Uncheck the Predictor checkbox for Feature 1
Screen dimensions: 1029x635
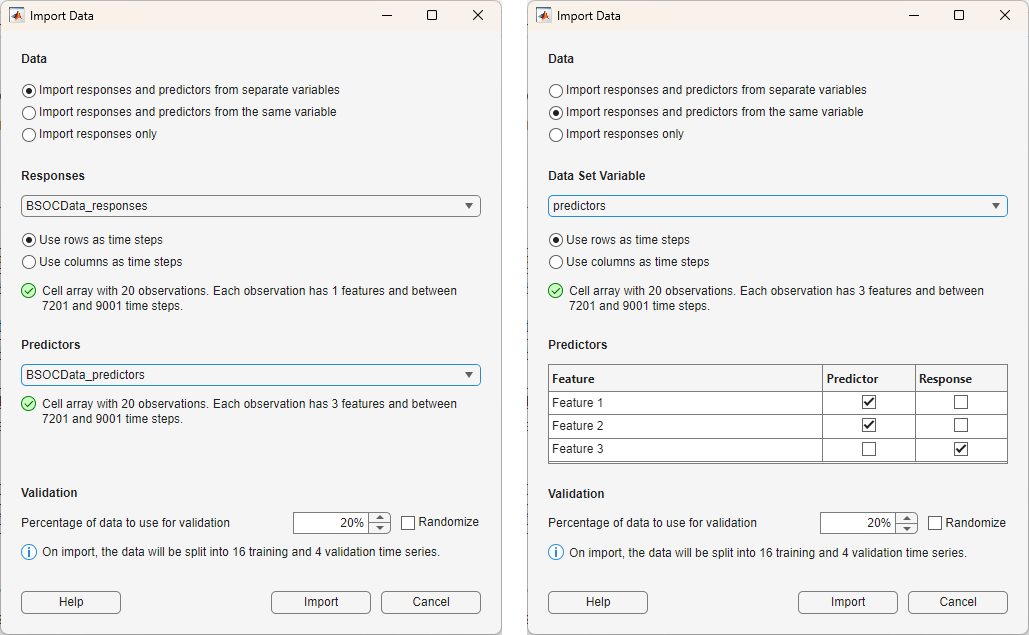coord(867,402)
